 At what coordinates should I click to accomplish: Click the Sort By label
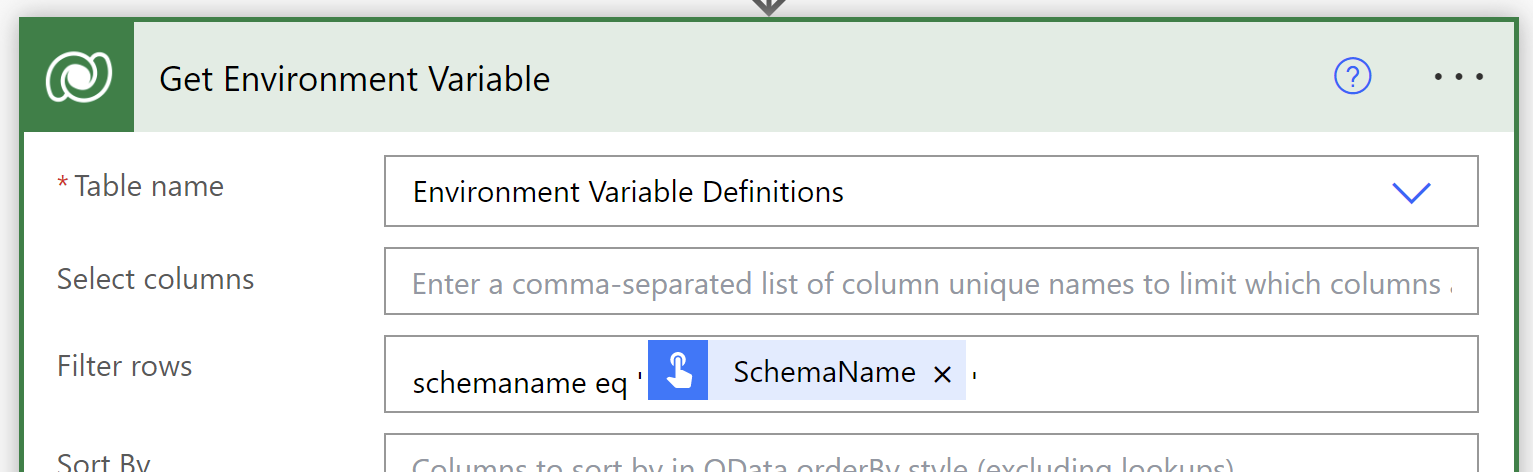pos(103,462)
